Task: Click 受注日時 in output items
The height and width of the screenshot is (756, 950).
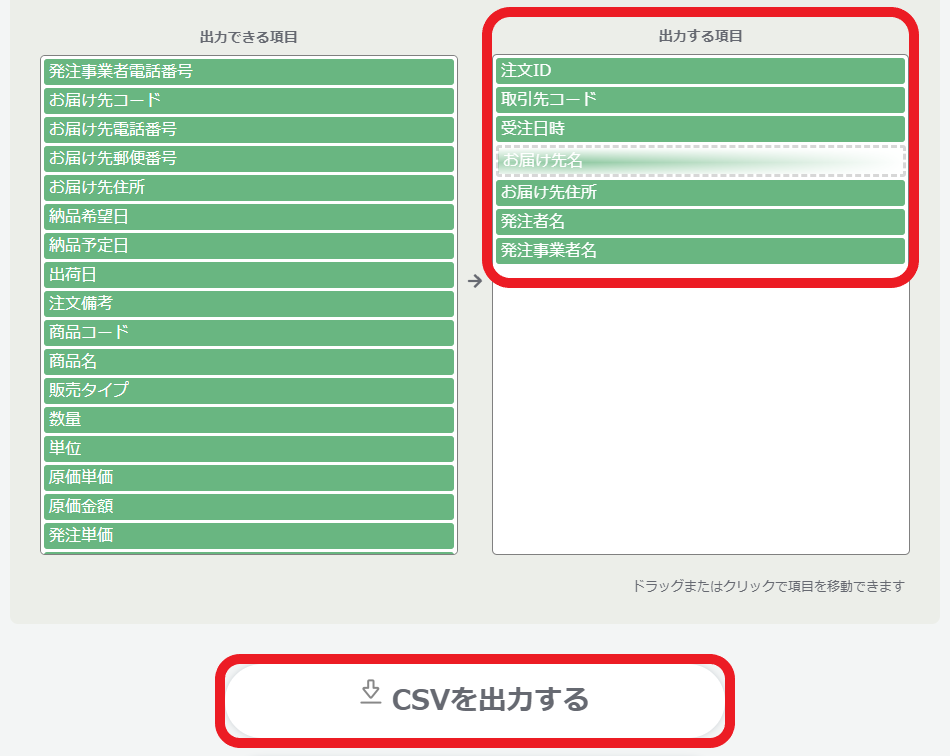Action: tap(700, 129)
